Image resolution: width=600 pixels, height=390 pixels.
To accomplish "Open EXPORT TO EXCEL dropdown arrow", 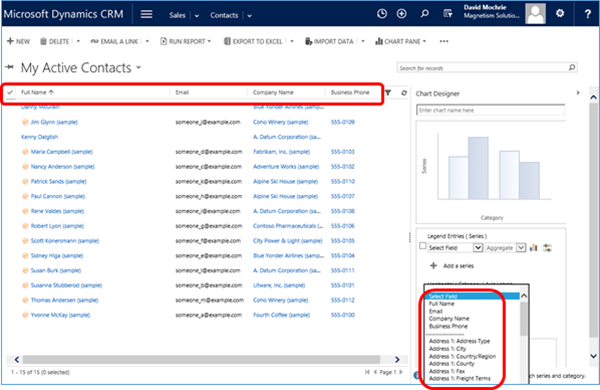I will pos(292,41).
